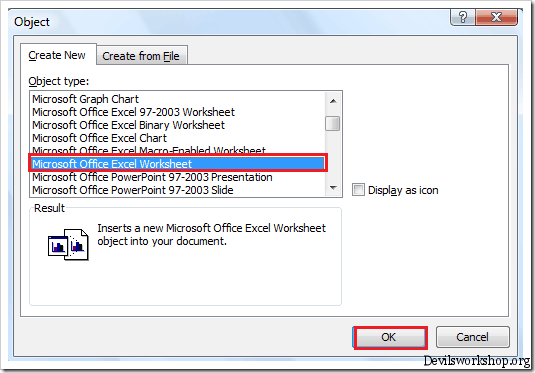Click the object type scrollbar thumb

[332, 124]
